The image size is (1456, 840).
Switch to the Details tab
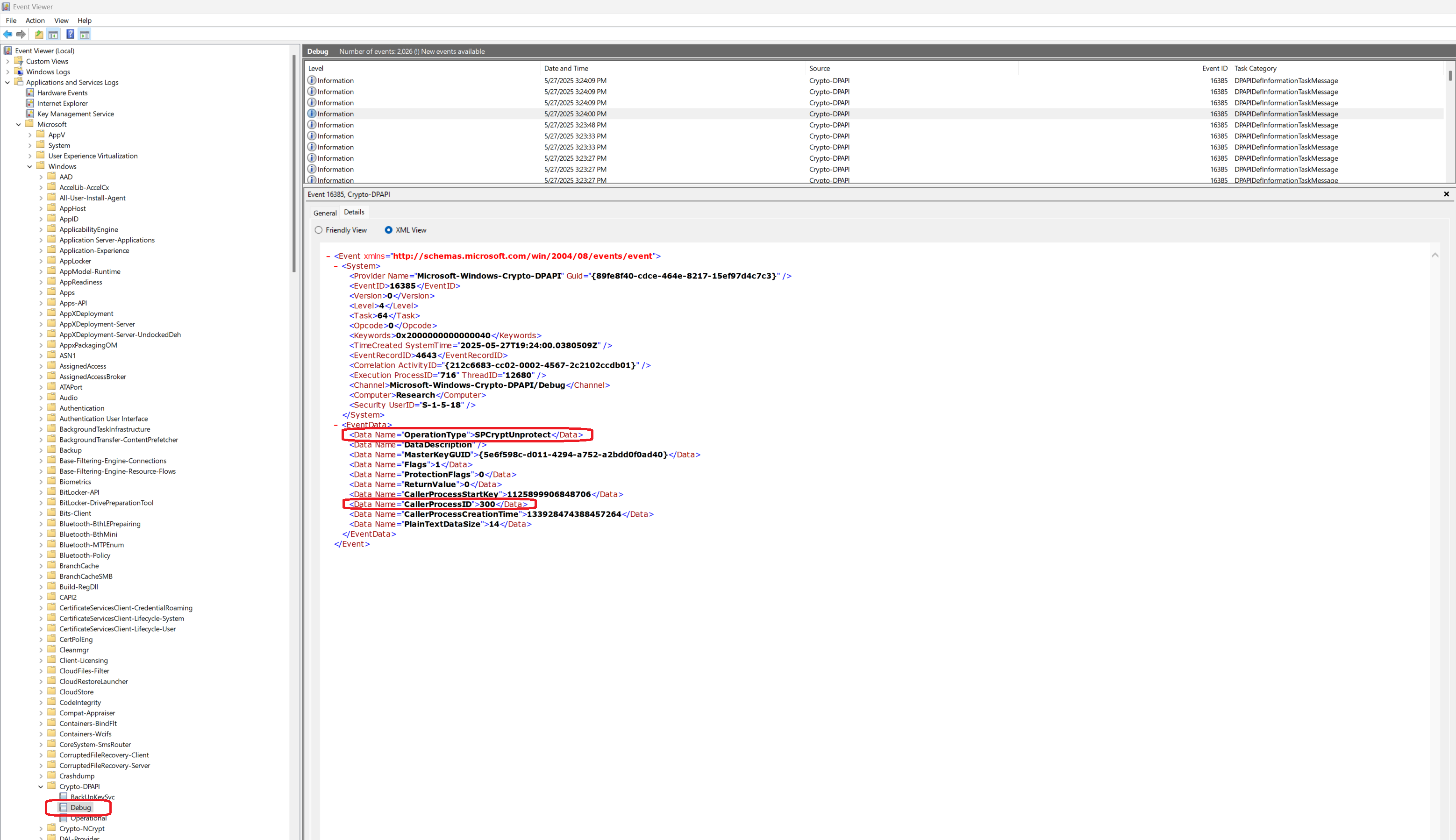(x=354, y=212)
